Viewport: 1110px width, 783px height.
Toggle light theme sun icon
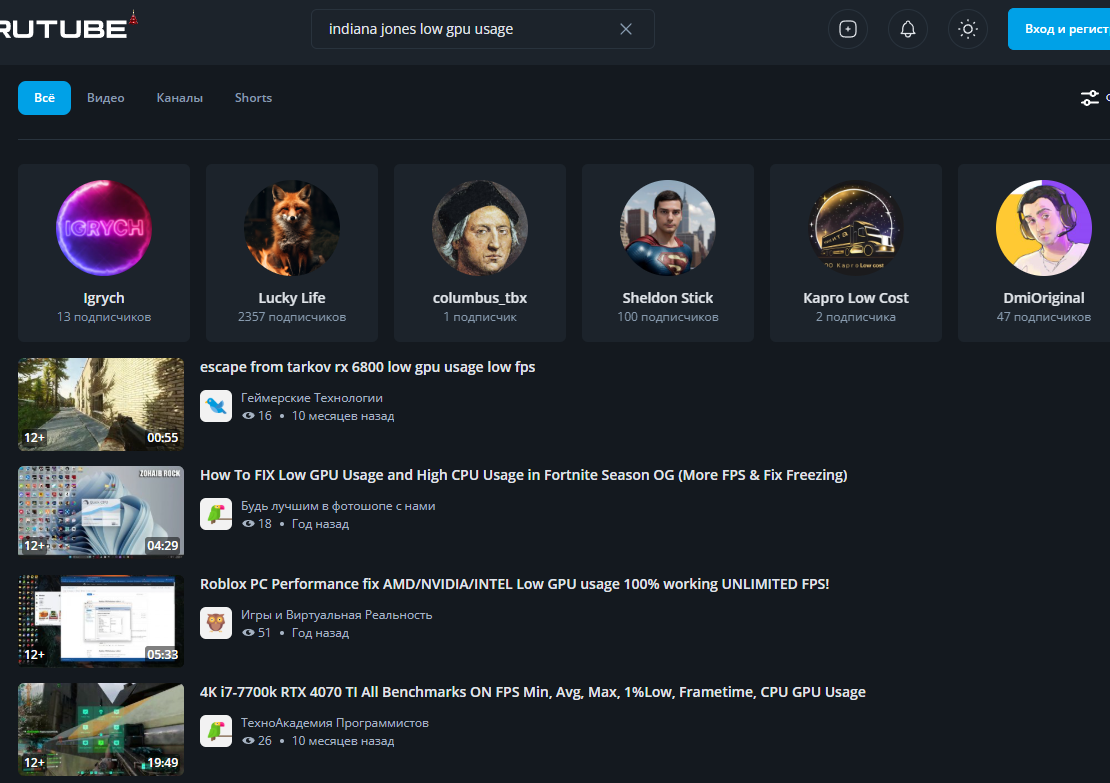(x=968, y=29)
